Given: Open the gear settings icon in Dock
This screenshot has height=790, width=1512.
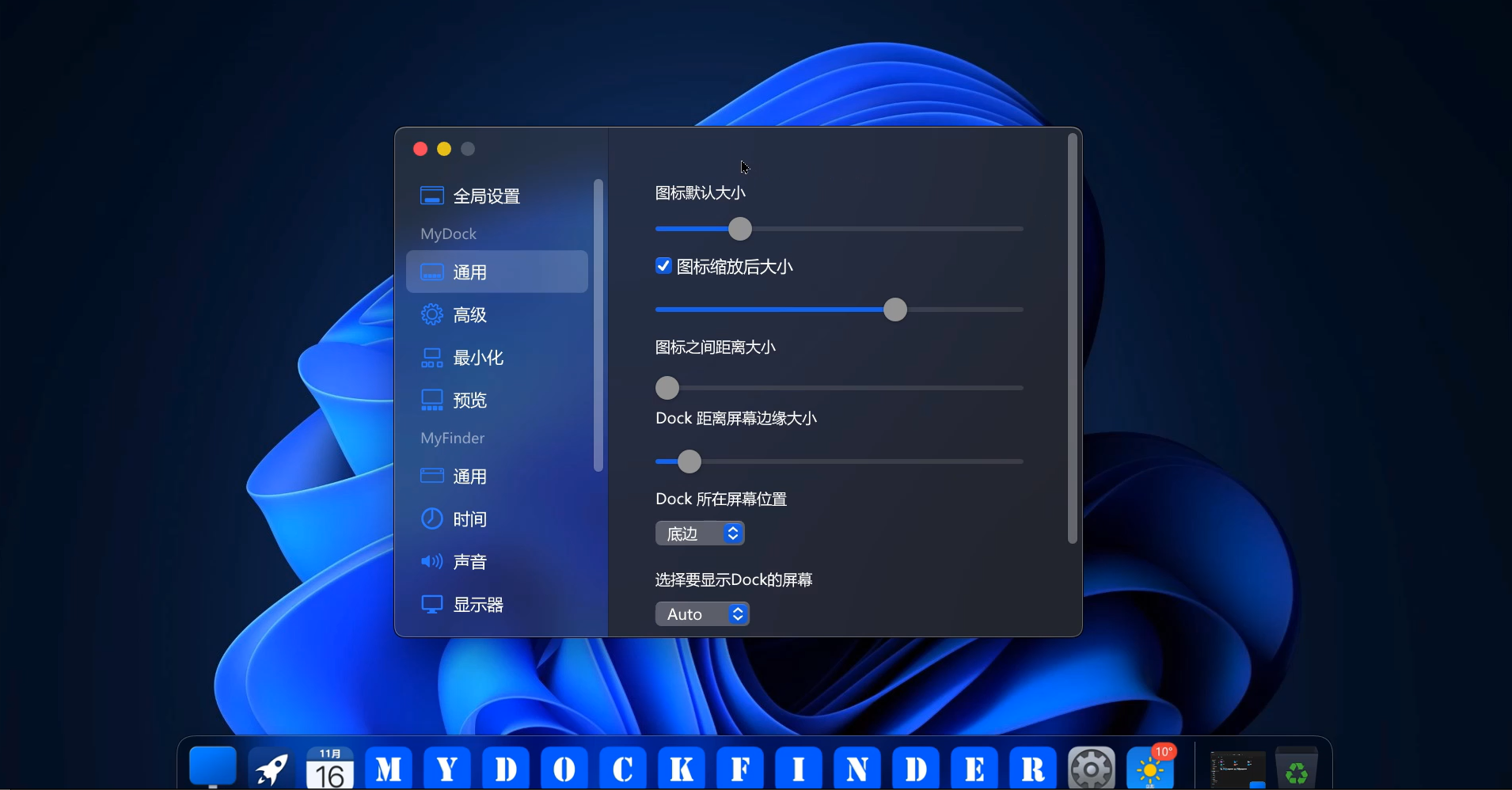Looking at the screenshot, I should coord(1092,768).
